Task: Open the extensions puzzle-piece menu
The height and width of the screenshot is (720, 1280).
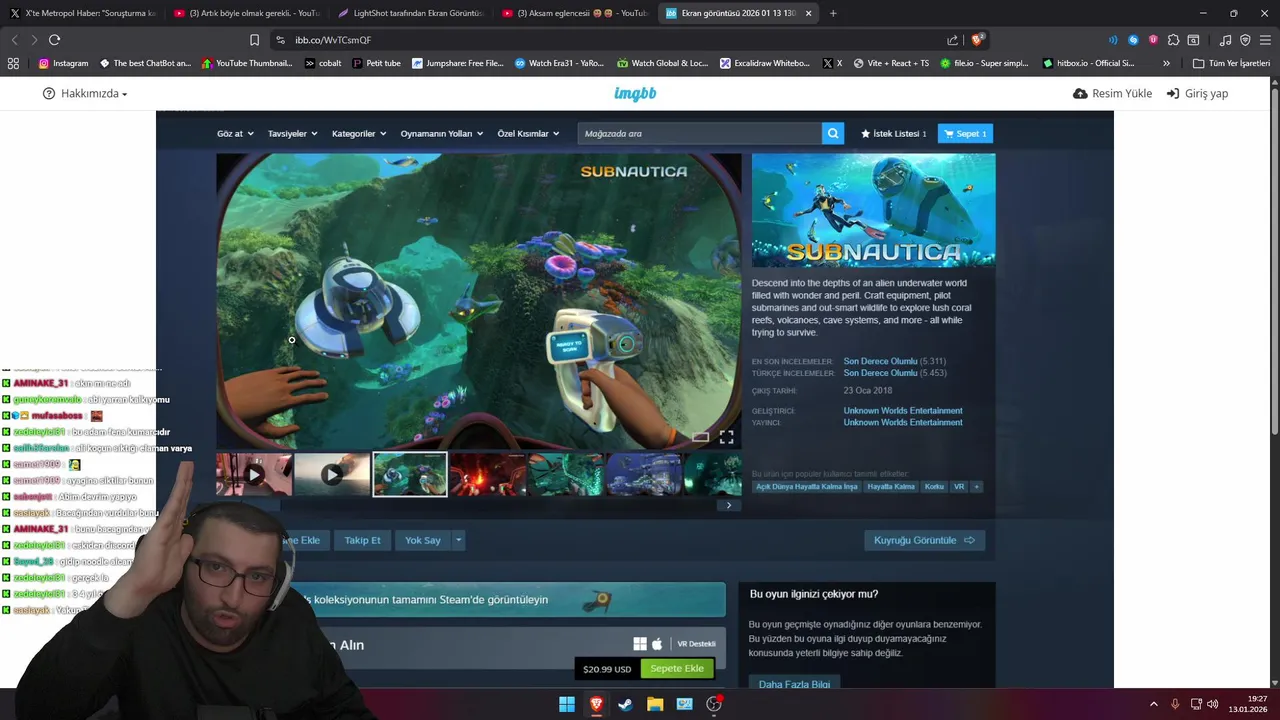Action: 1174,40
